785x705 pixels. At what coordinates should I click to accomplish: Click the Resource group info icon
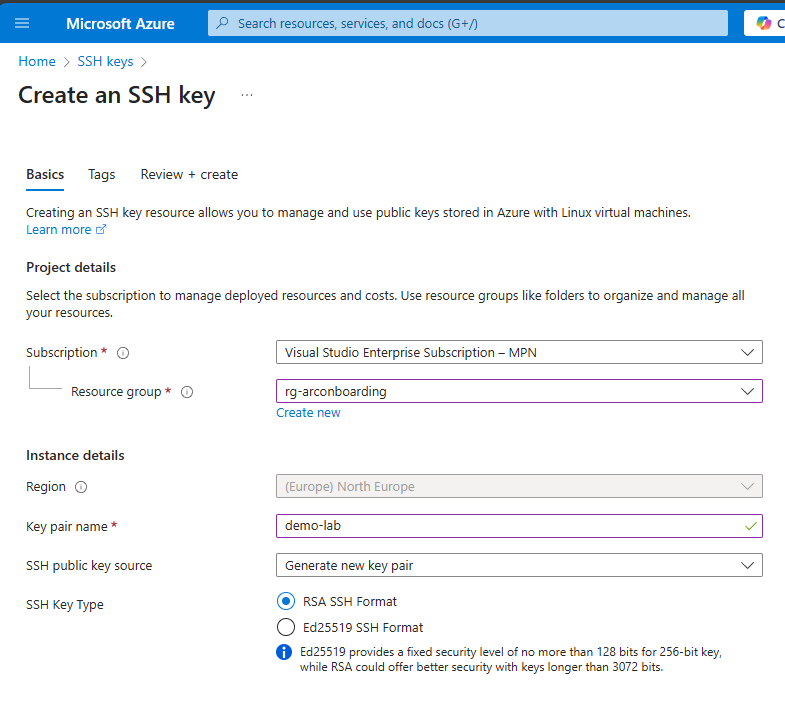186,392
